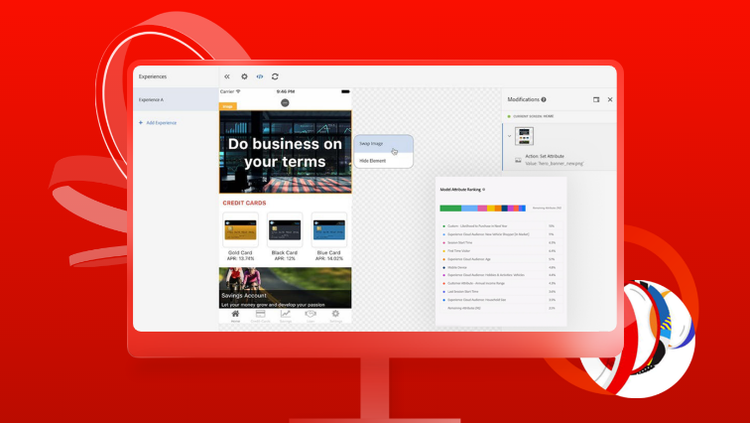This screenshot has width=750, height=423.
Task: Select the Session Start Time row
Action: tap(499, 243)
